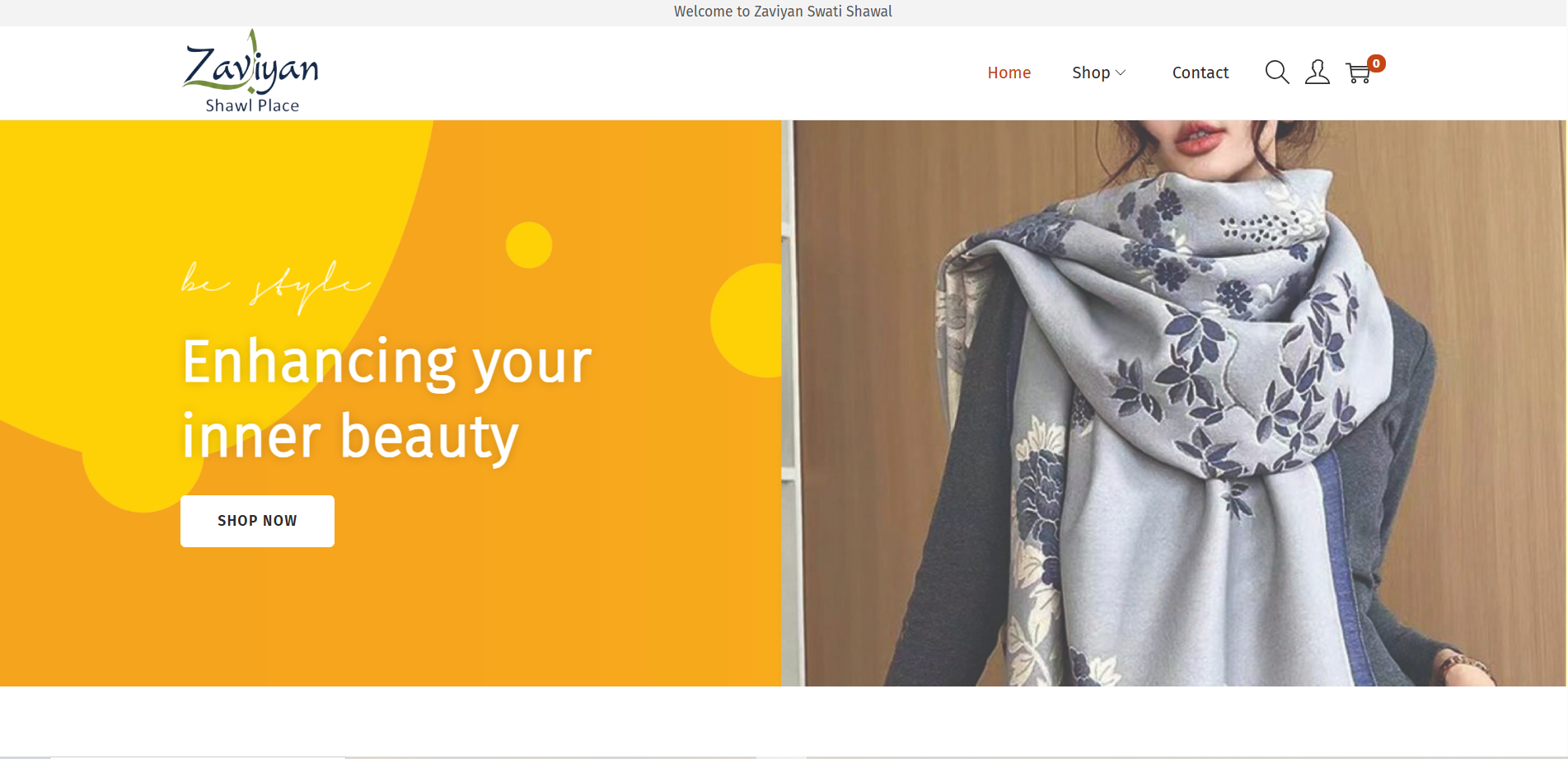This screenshot has height=759, width=1568.
Task: Expand the Shop dropdown chevron
Action: pyautogui.click(x=1121, y=73)
